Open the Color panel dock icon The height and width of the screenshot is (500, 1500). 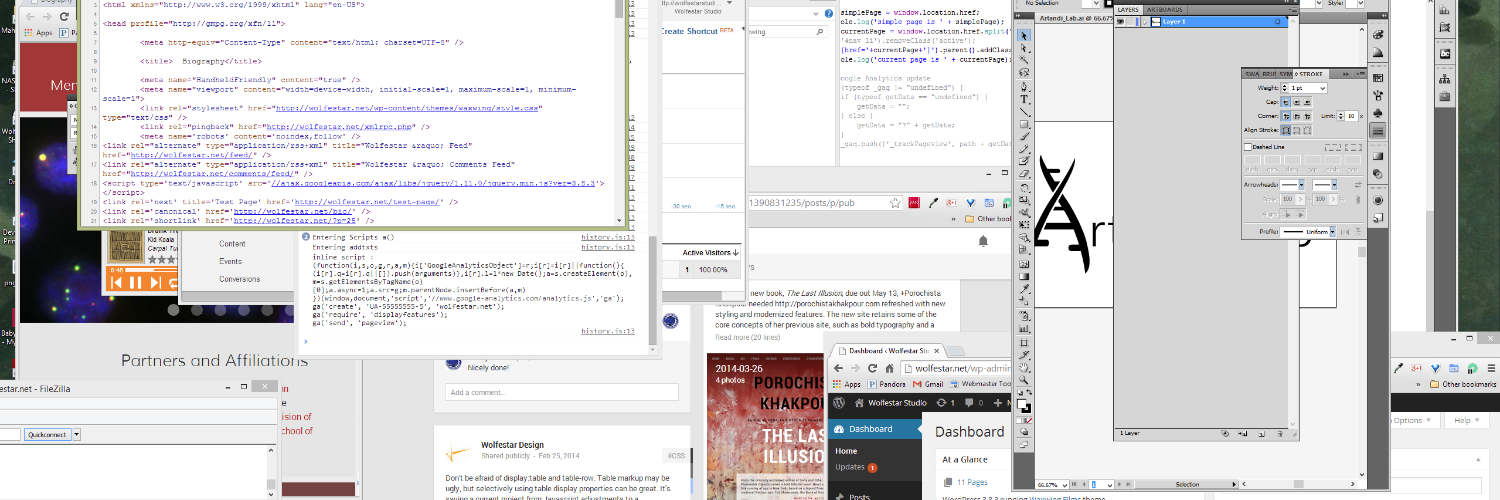pos(1378,34)
